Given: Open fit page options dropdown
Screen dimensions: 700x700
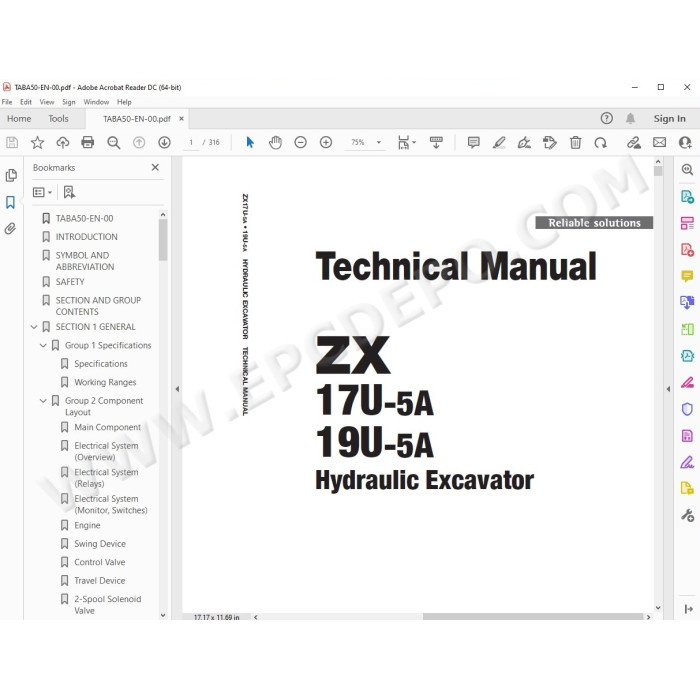Looking at the screenshot, I should (406, 142).
